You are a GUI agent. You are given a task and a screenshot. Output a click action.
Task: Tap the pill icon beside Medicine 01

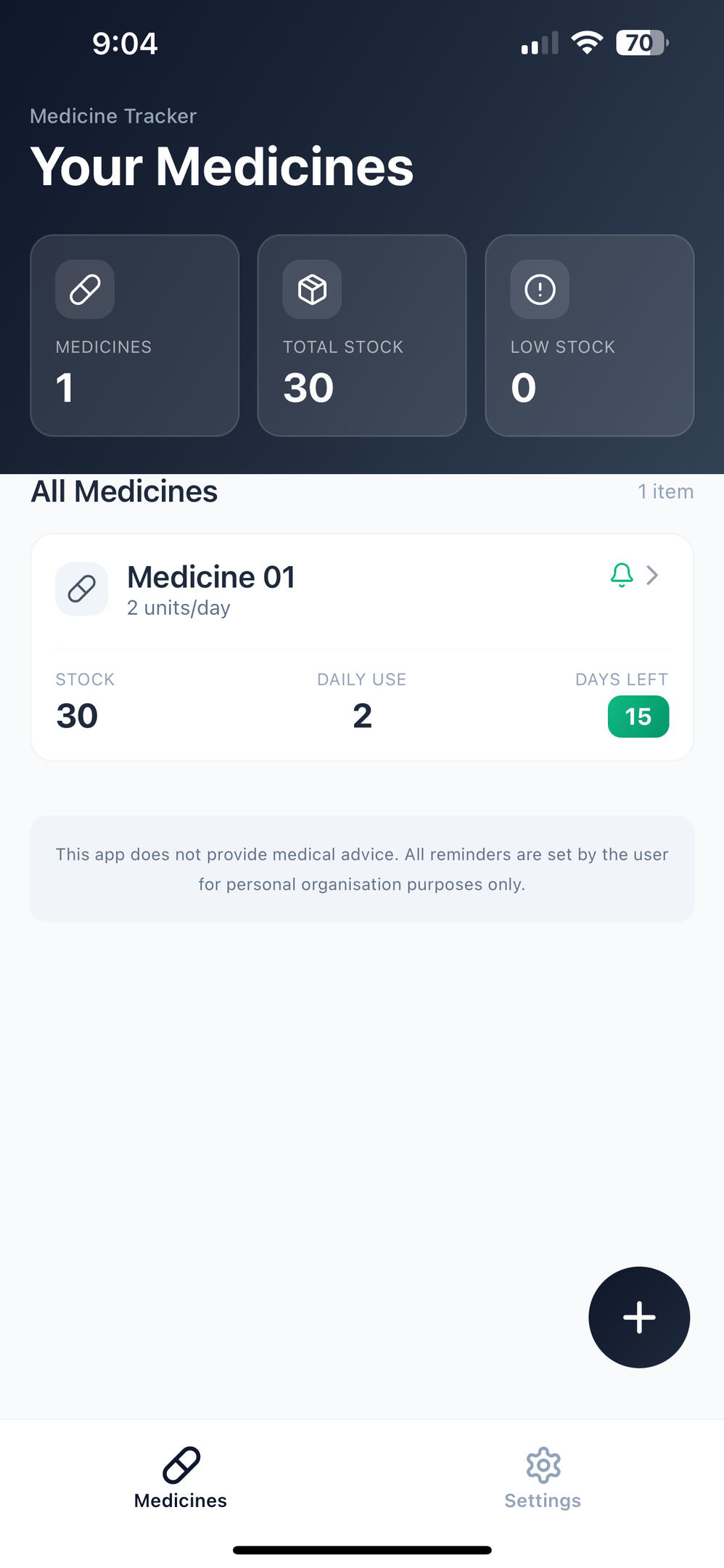[82, 589]
